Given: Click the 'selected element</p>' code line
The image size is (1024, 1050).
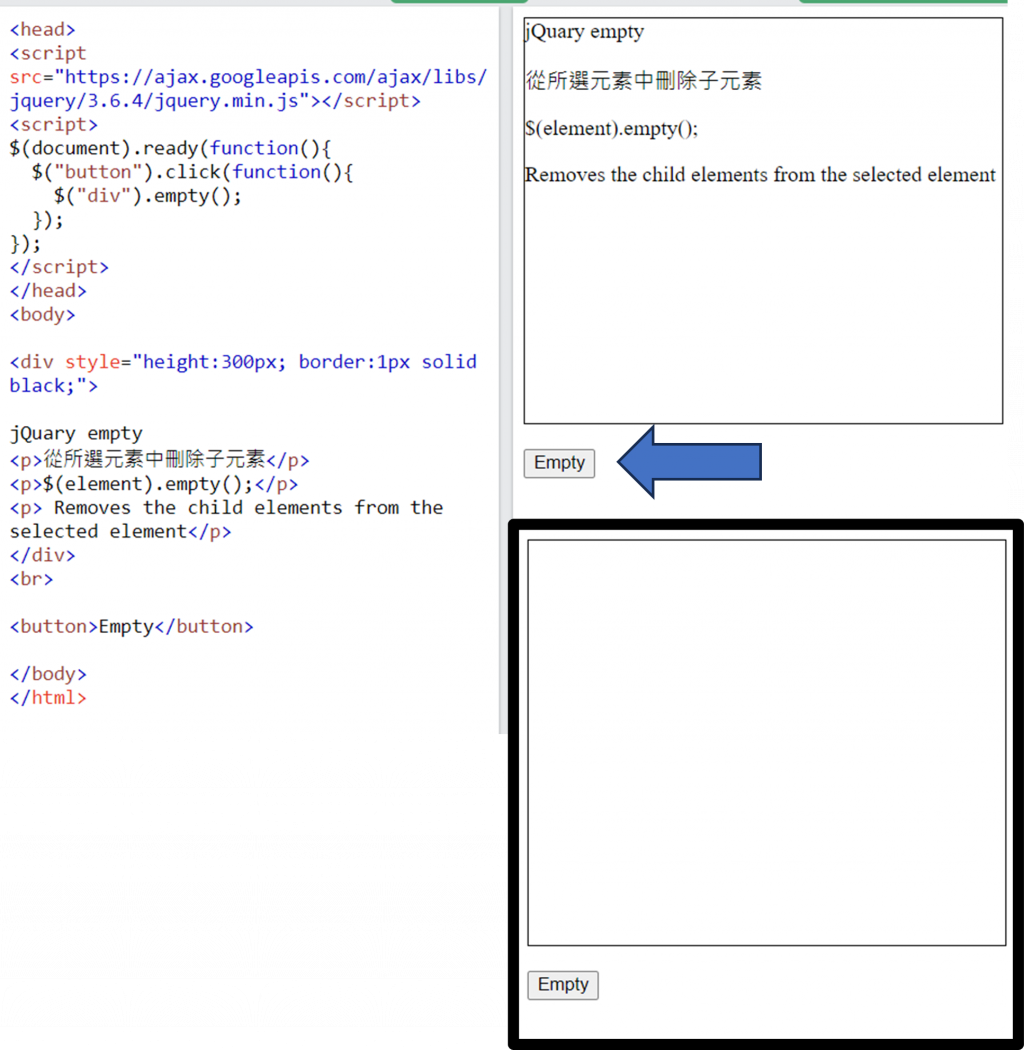Looking at the screenshot, I should [120, 532].
